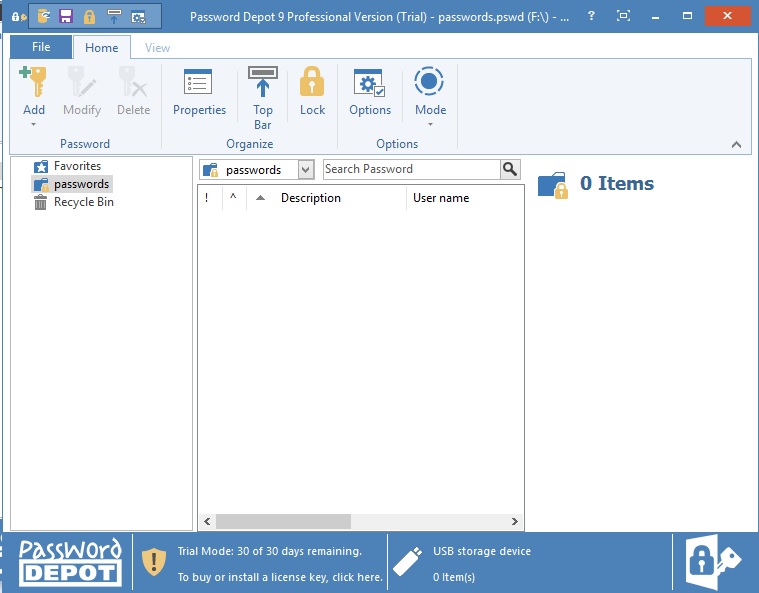Click the trial warning shield icon
The width and height of the screenshot is (759, 593).
(154, 562)
